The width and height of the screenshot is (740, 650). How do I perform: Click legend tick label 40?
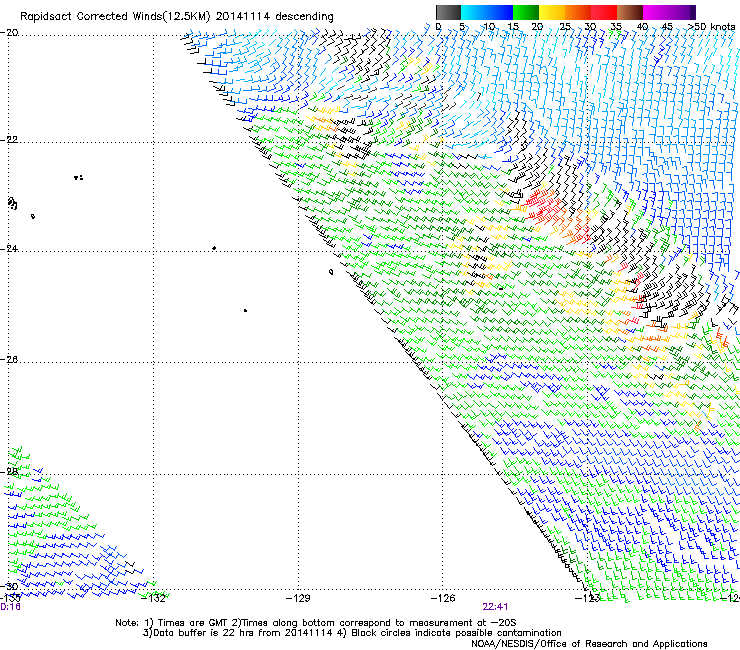tap(642, 27)
